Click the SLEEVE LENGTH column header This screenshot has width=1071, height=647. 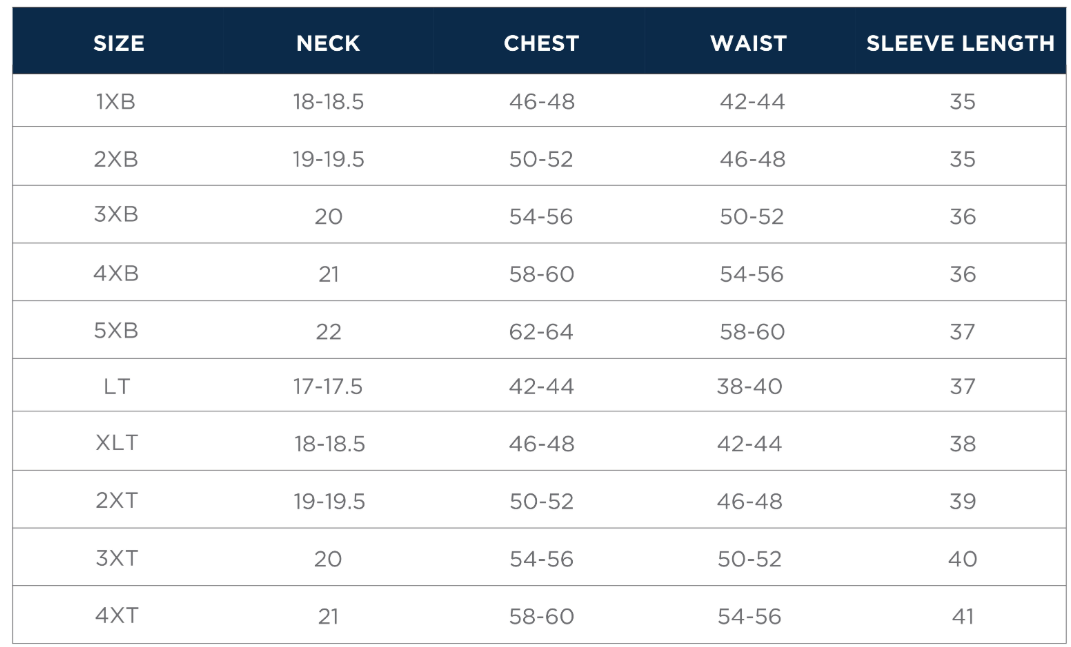pos(960,43)
